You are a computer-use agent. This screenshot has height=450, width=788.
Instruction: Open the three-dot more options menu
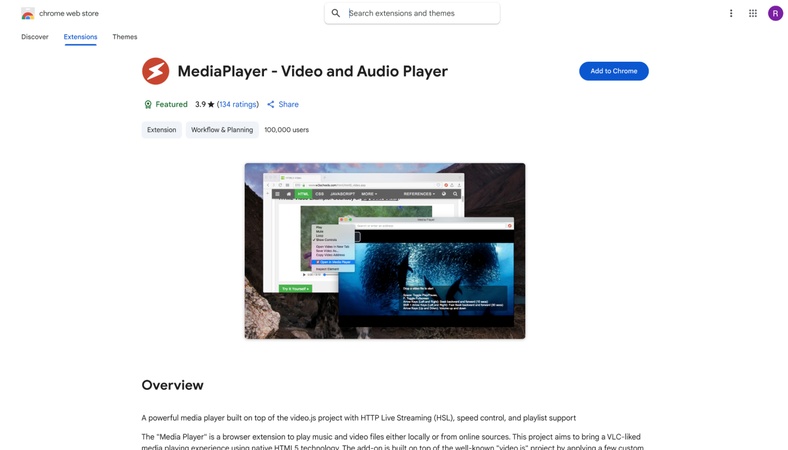pos(731,14)
